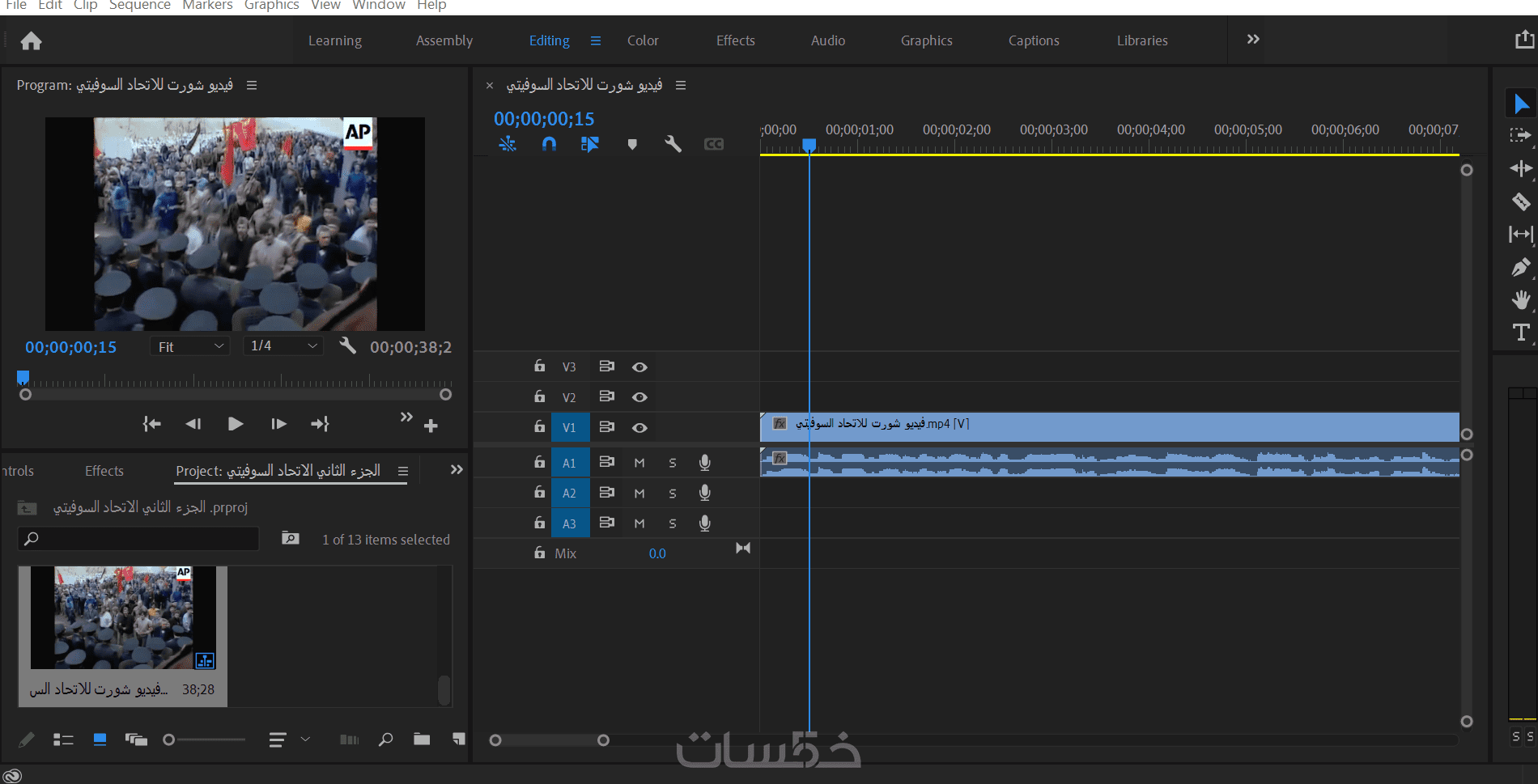Toggle lock on the V2 track
1538x784 pixels.
tap(539, 396)
